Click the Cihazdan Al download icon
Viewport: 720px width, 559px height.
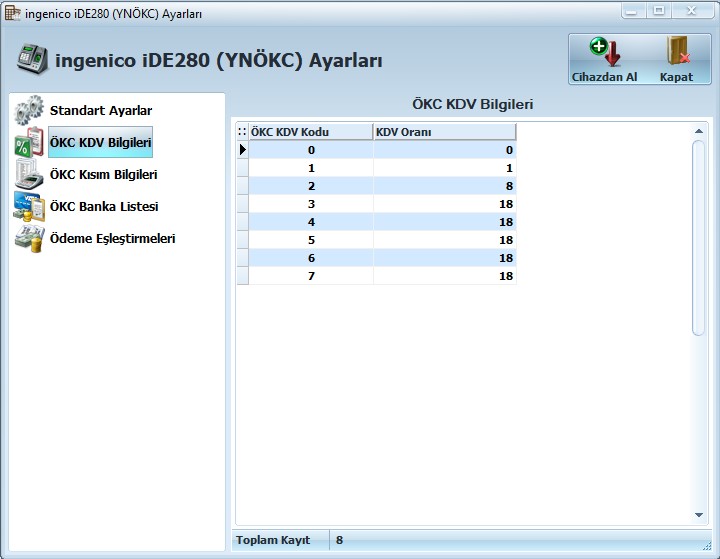[x=605, y=51]
